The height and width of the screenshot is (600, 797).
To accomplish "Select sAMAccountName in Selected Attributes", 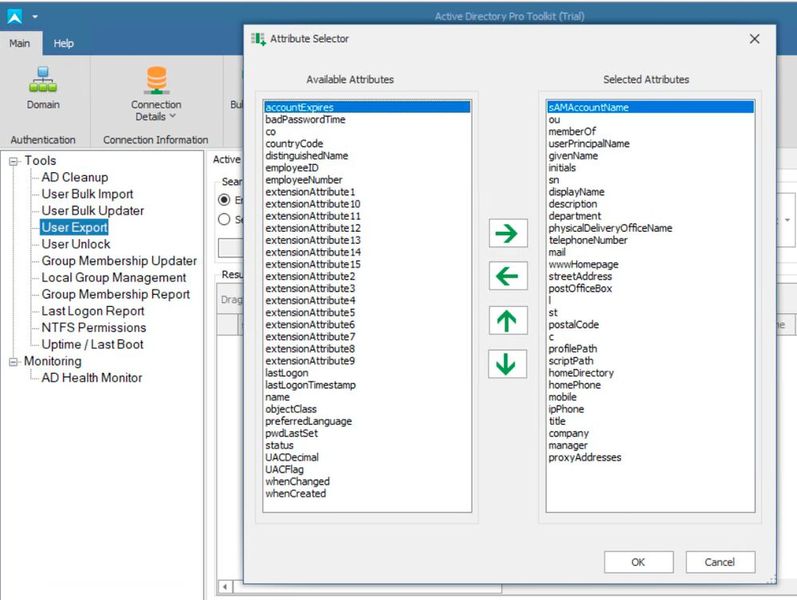I will click(x=650, y=107).
